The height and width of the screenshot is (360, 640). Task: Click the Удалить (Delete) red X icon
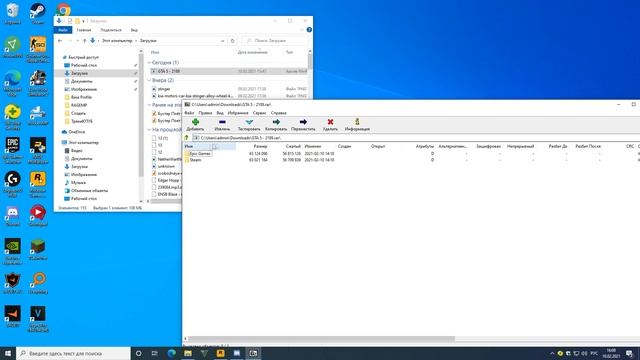click(x=330, y=122)
